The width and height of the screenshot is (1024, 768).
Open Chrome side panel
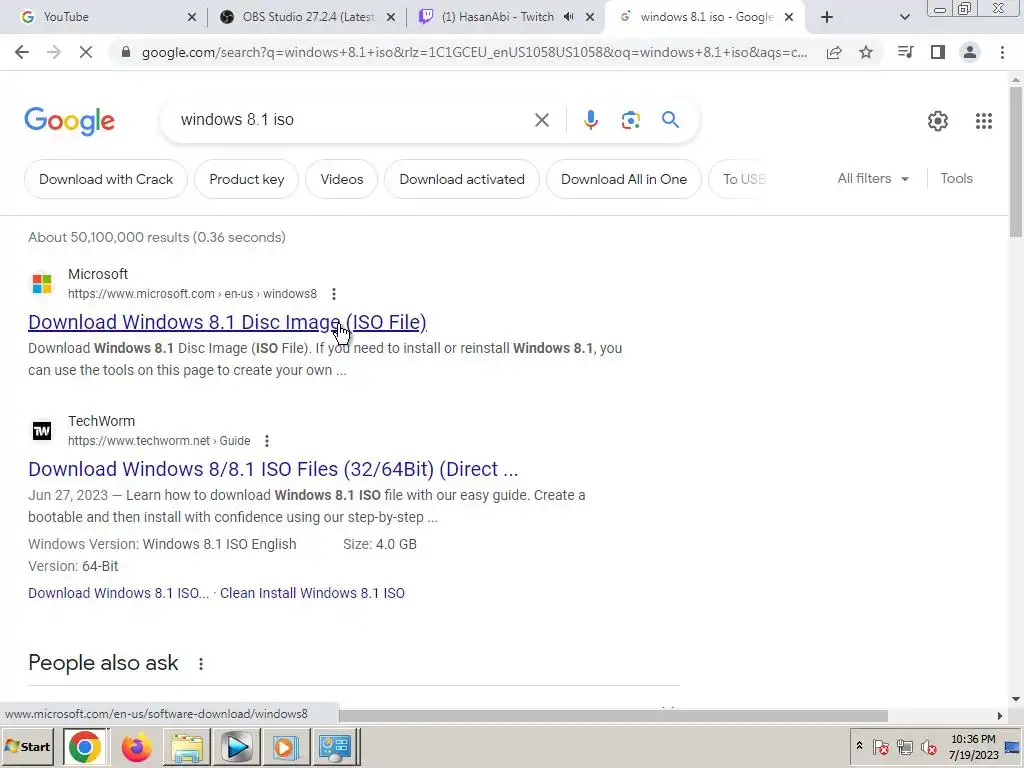[938, 52]
